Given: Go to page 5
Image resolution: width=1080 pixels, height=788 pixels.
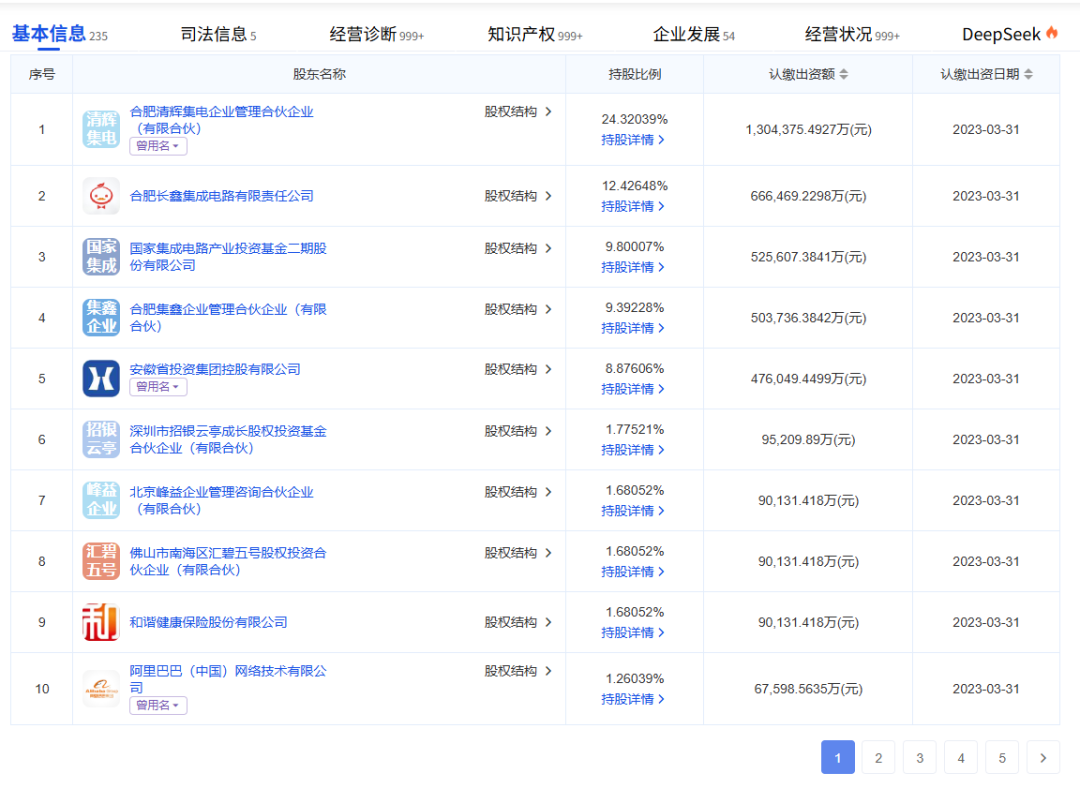Looking at the screenshot, I should click(1002, 758).
